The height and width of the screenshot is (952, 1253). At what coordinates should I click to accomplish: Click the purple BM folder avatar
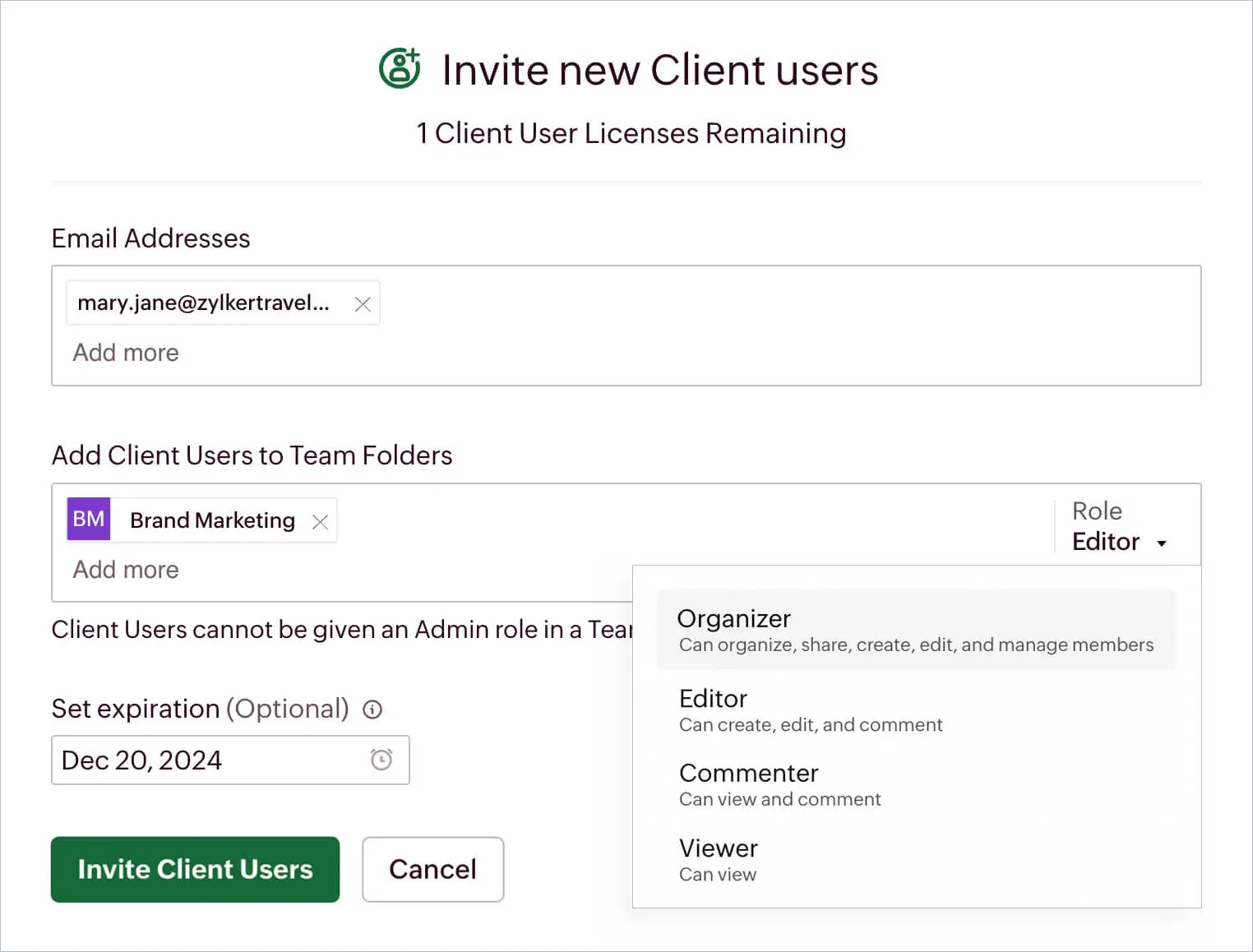[x=89, y=520]
